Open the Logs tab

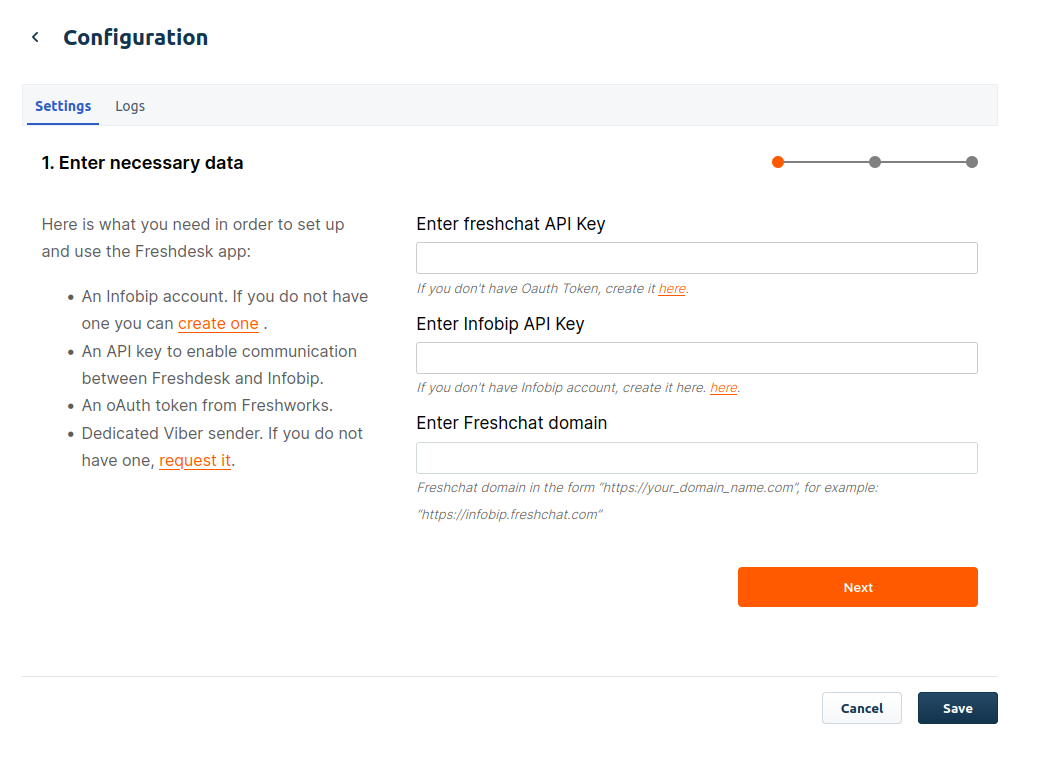[x=130, y=106]
